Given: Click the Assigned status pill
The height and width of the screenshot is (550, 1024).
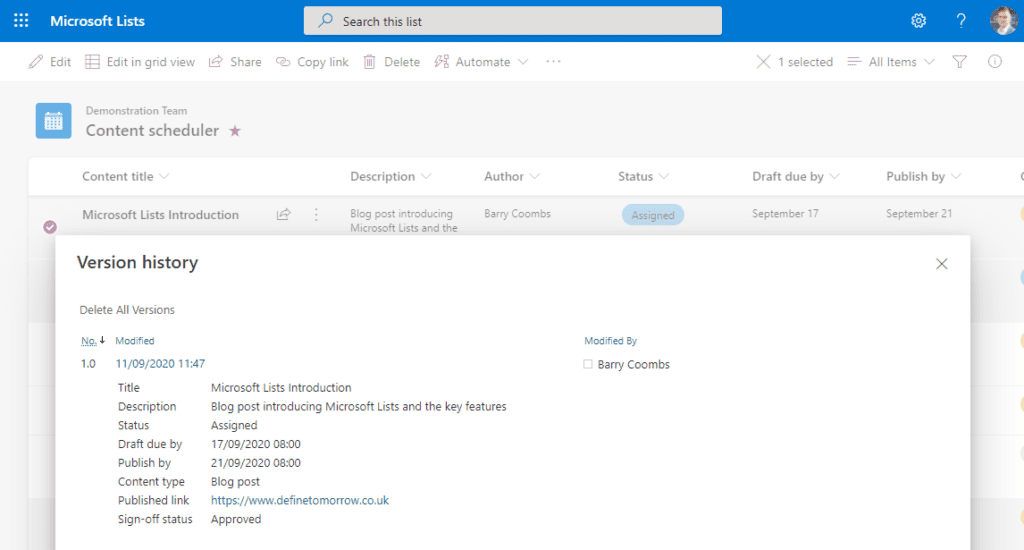Looking at the screenshot, I should point(652,215).
